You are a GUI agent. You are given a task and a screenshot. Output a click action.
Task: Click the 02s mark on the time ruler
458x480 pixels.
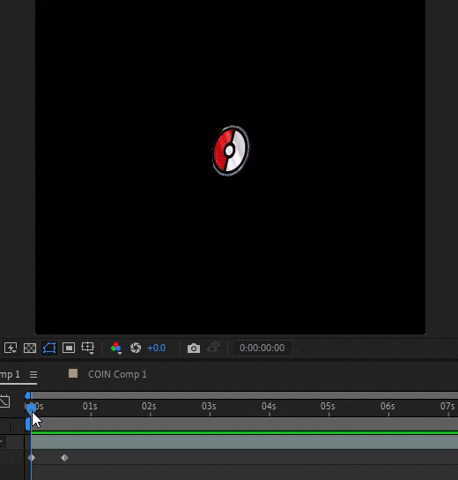pyautogui.click(x=149, y=406)
